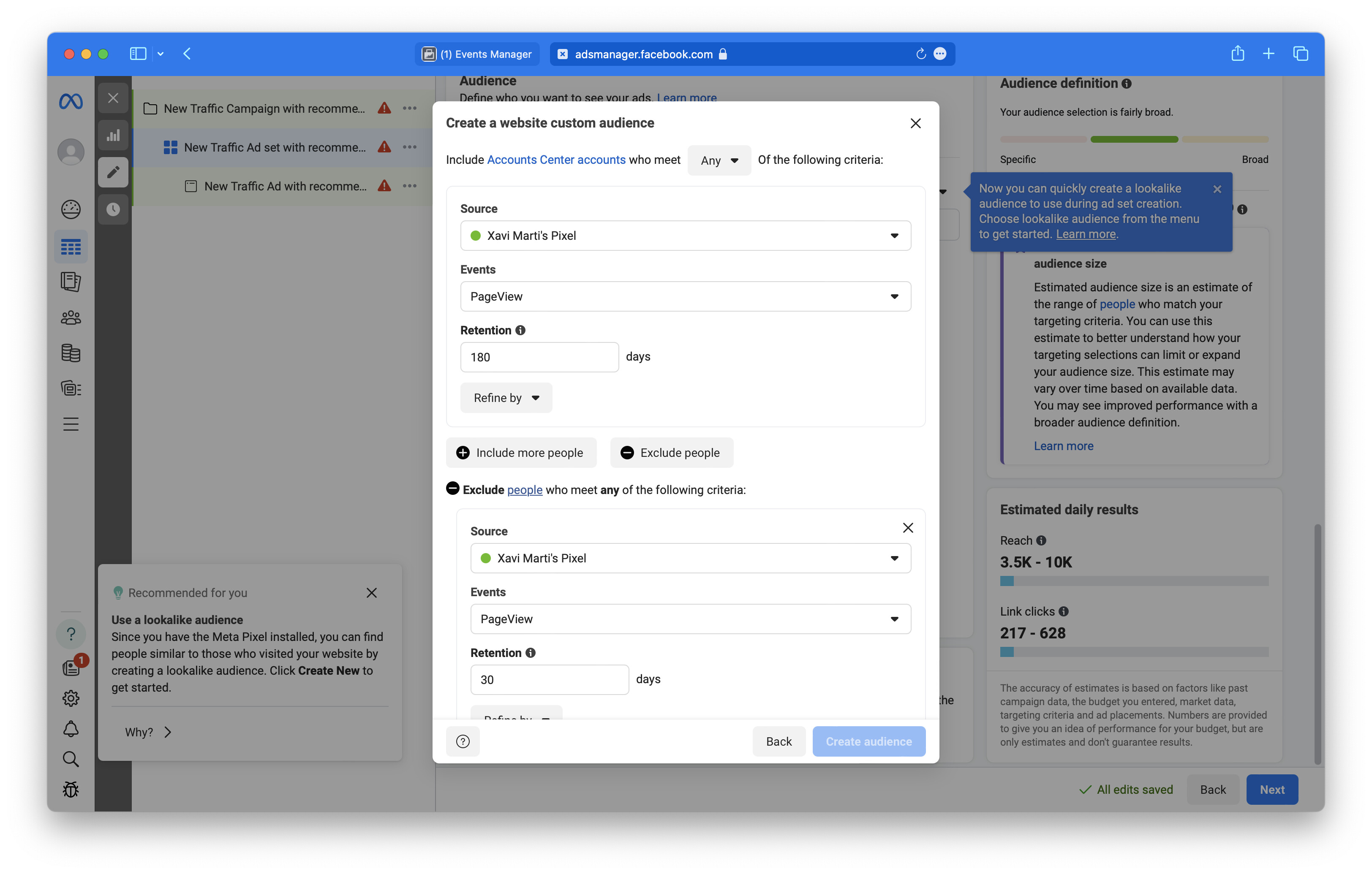Expand the Refine by dropdown
Image resolution: width=1372 pixels, height=874 pixels.
pos(505,397)
